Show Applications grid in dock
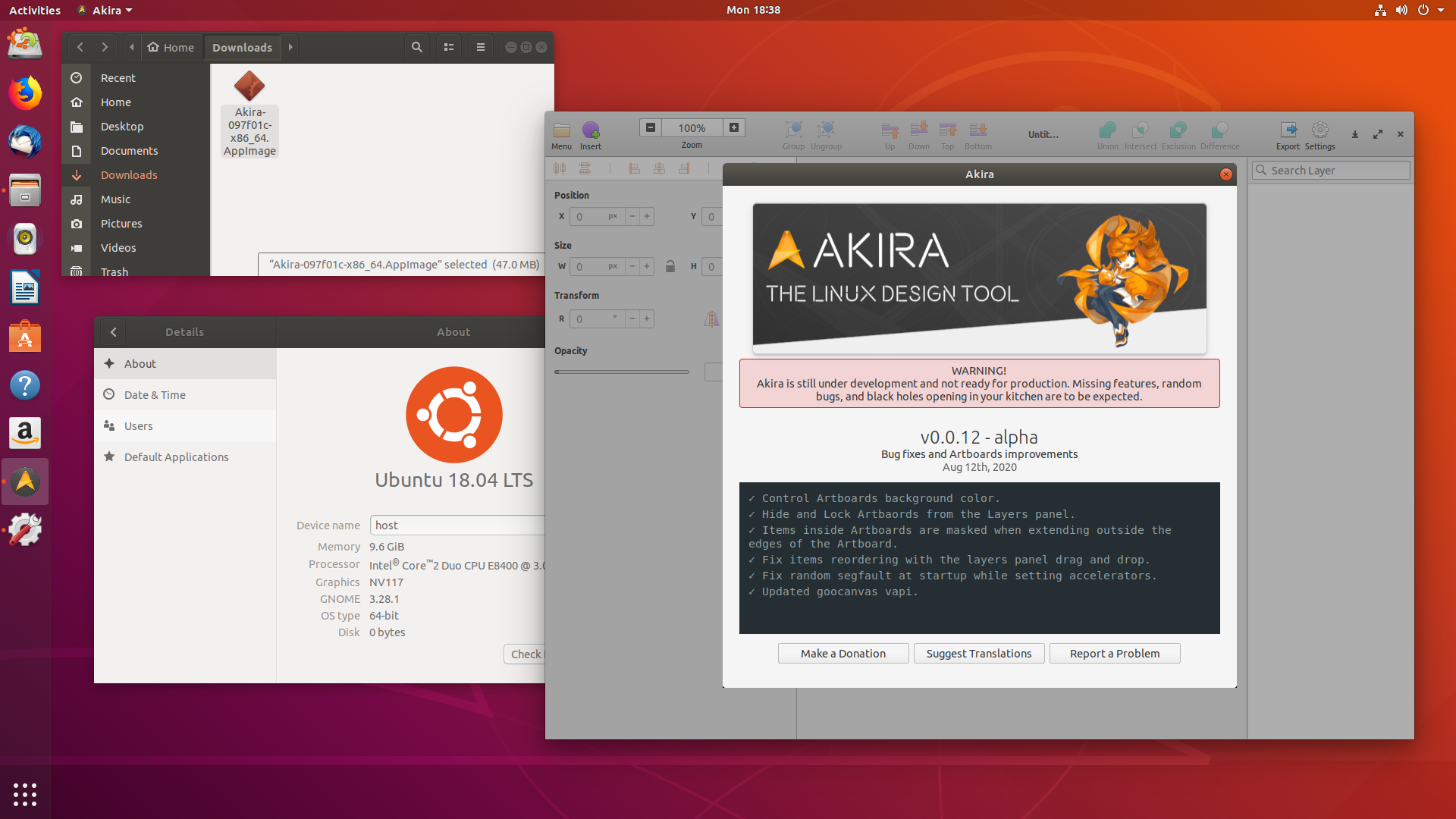This screenshot has height=819, width=1456. click(25, 794)
